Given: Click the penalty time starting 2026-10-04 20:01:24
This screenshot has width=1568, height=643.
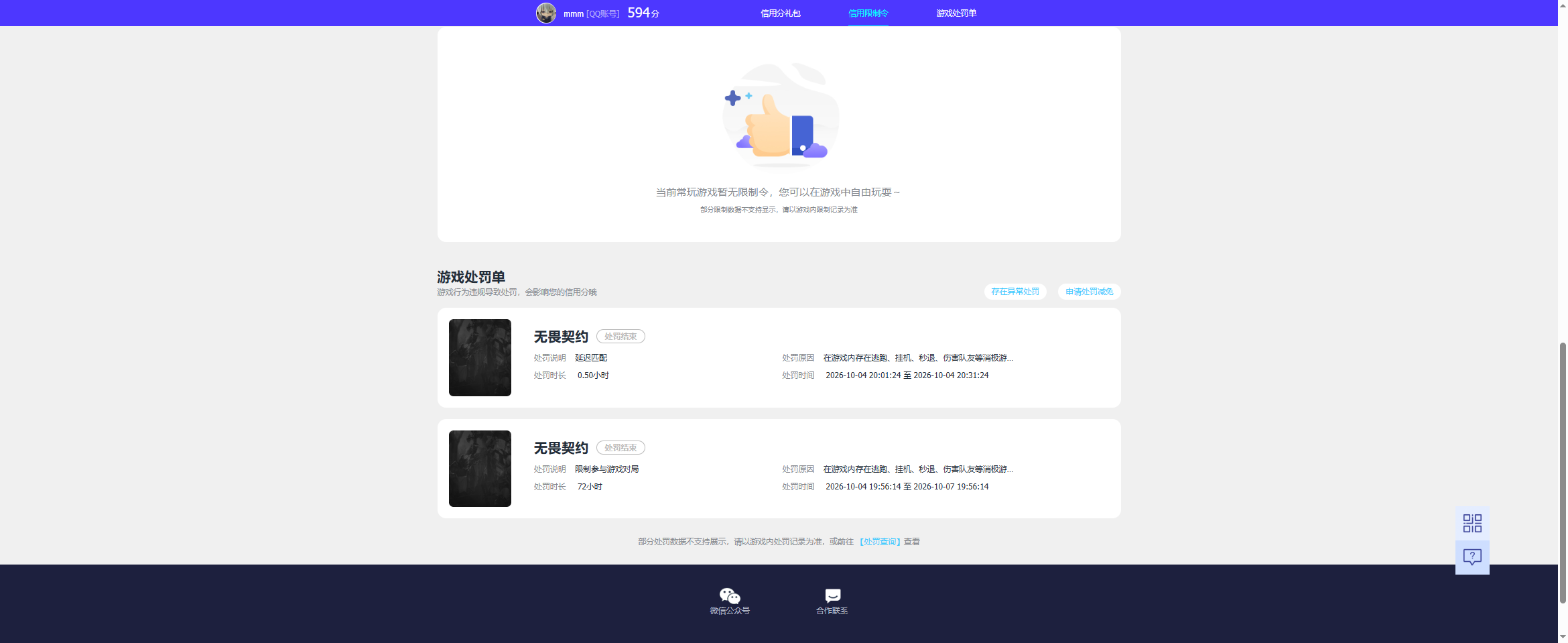Looking at the screenshot, I should [x=907, y=375].
